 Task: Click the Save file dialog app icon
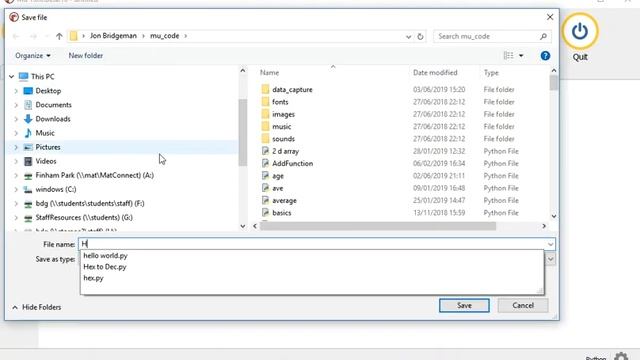14,17
